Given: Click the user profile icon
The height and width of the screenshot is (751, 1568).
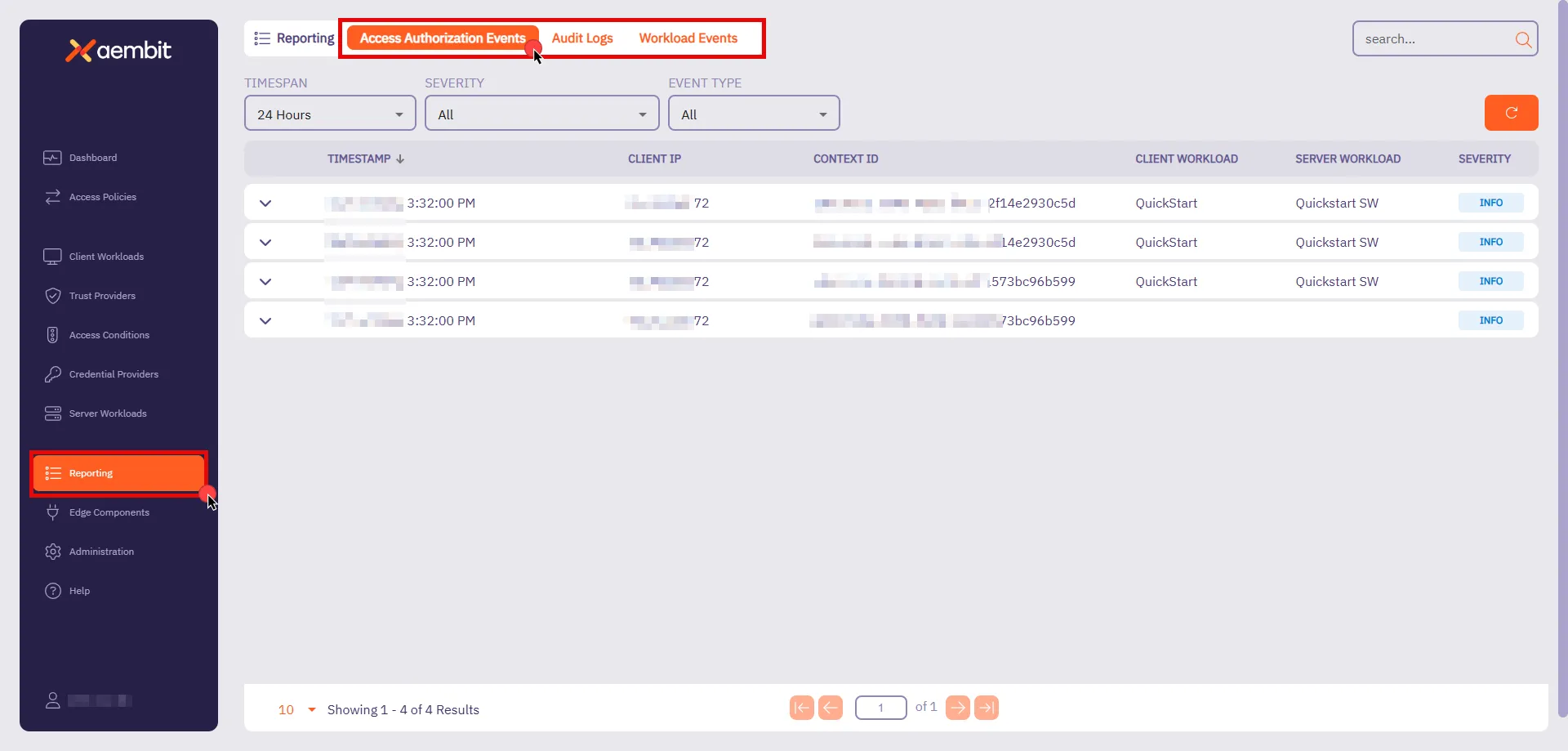Looking at the screenshot, I should click(52, 700).
